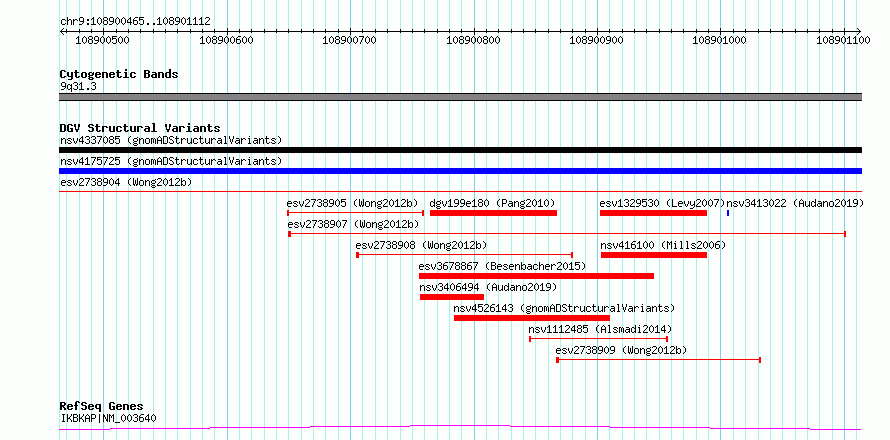Select the nsv1112485 thin red variant line

(x=598, y=339)
